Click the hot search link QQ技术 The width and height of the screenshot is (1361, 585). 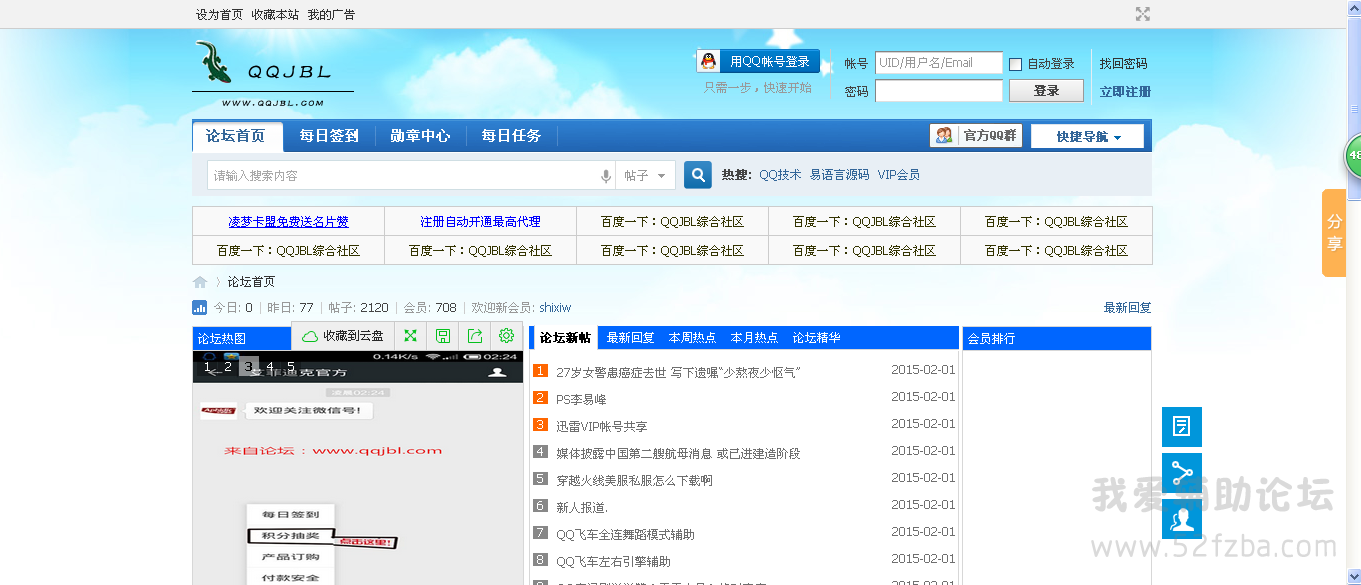point(780,175)
